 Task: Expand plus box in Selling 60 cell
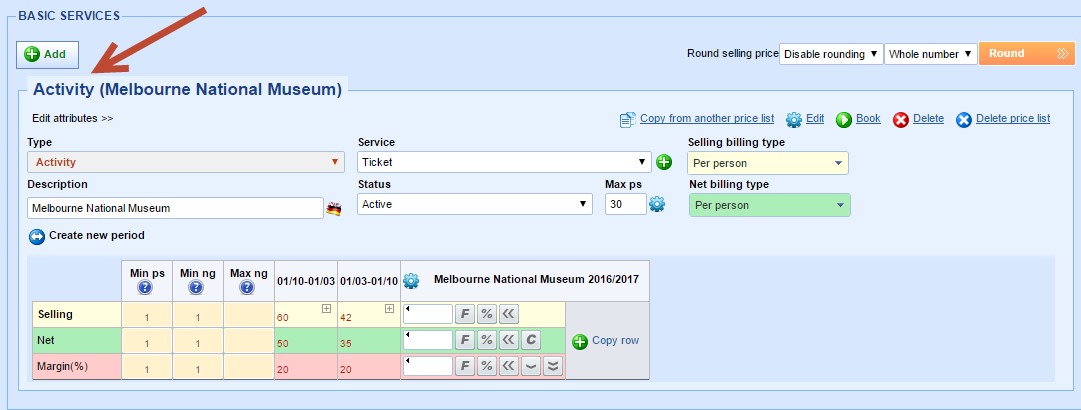[x=327, y=309]
